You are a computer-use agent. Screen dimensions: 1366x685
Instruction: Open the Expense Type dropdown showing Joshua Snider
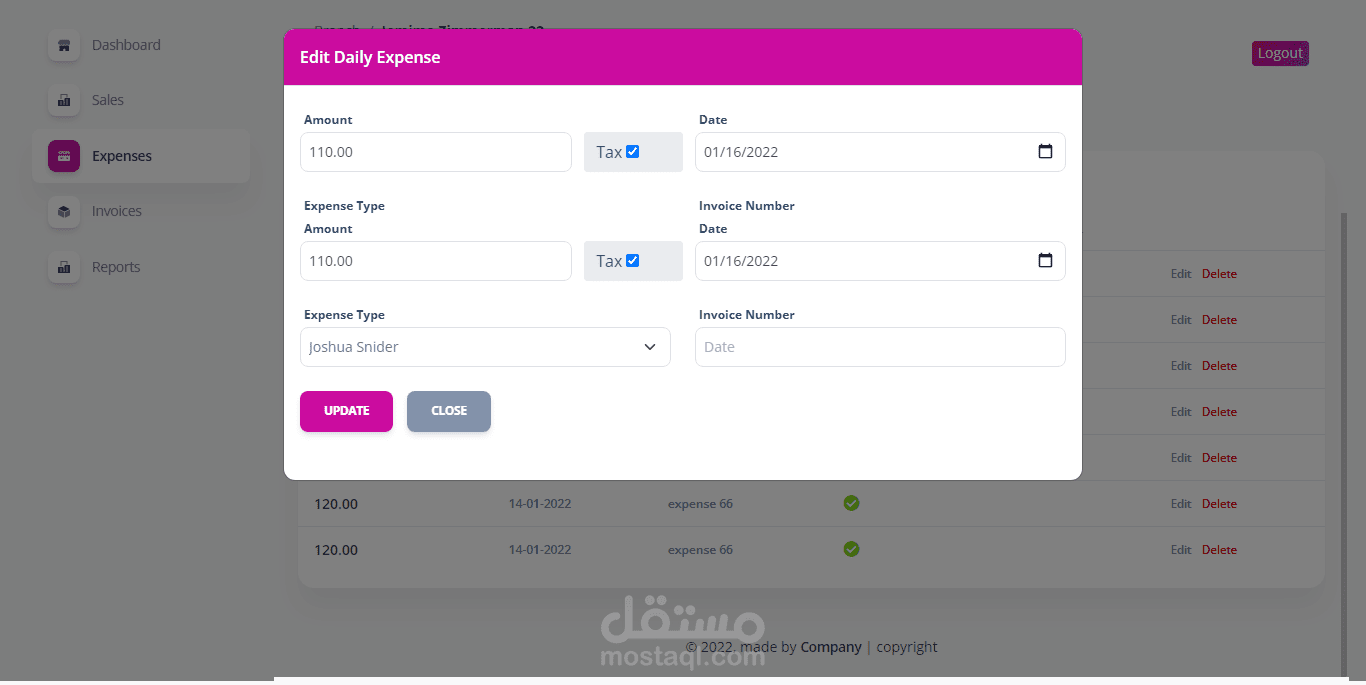pyautogui.click(x=485, y=347)
